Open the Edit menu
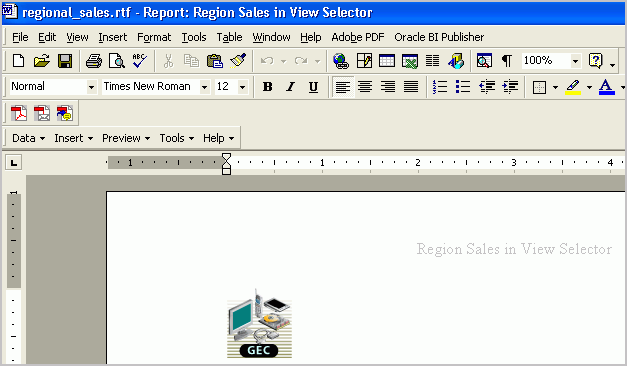627x366 pixels. 47,37
